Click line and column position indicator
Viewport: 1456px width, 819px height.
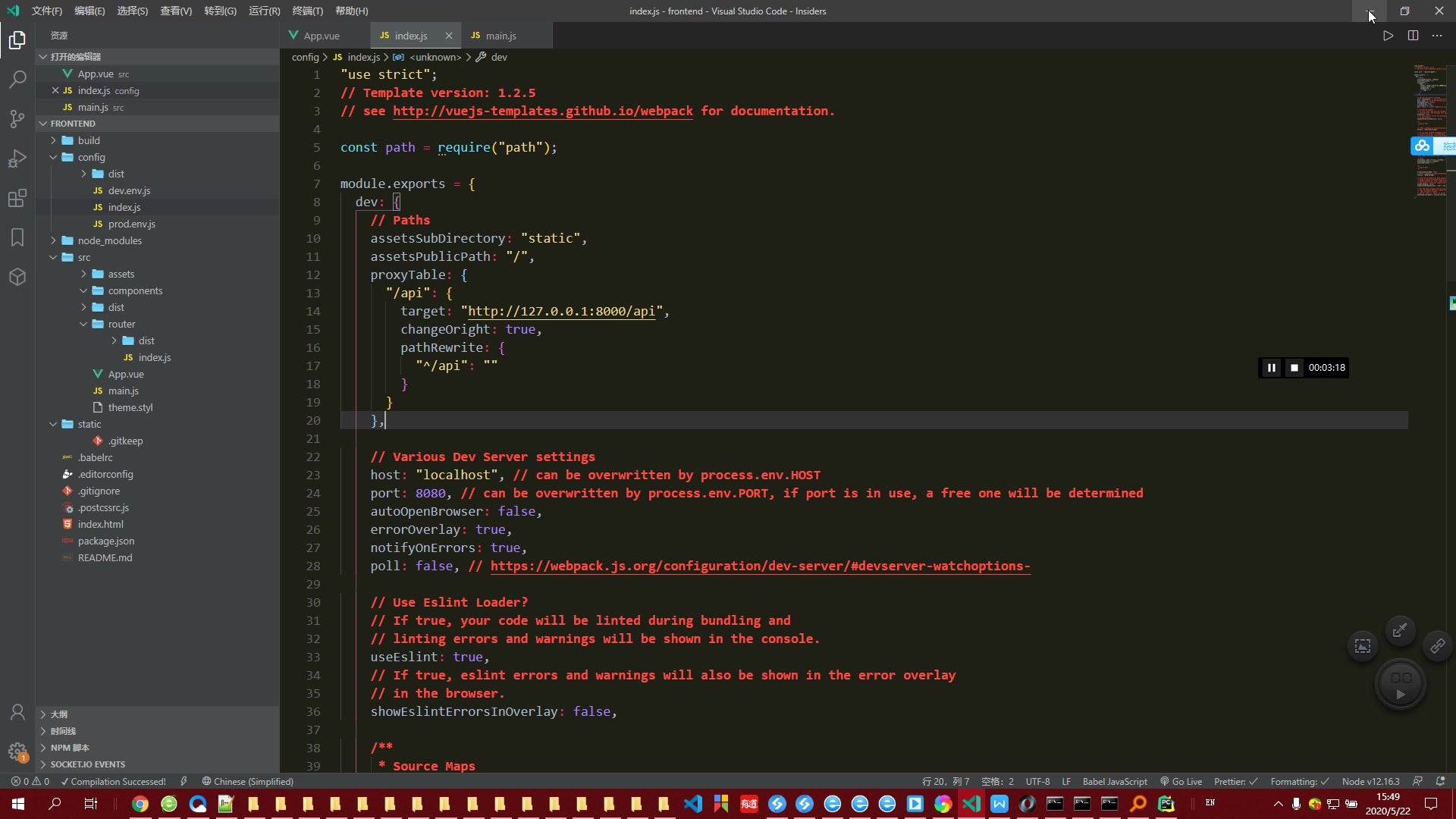(x=946, y=781)
